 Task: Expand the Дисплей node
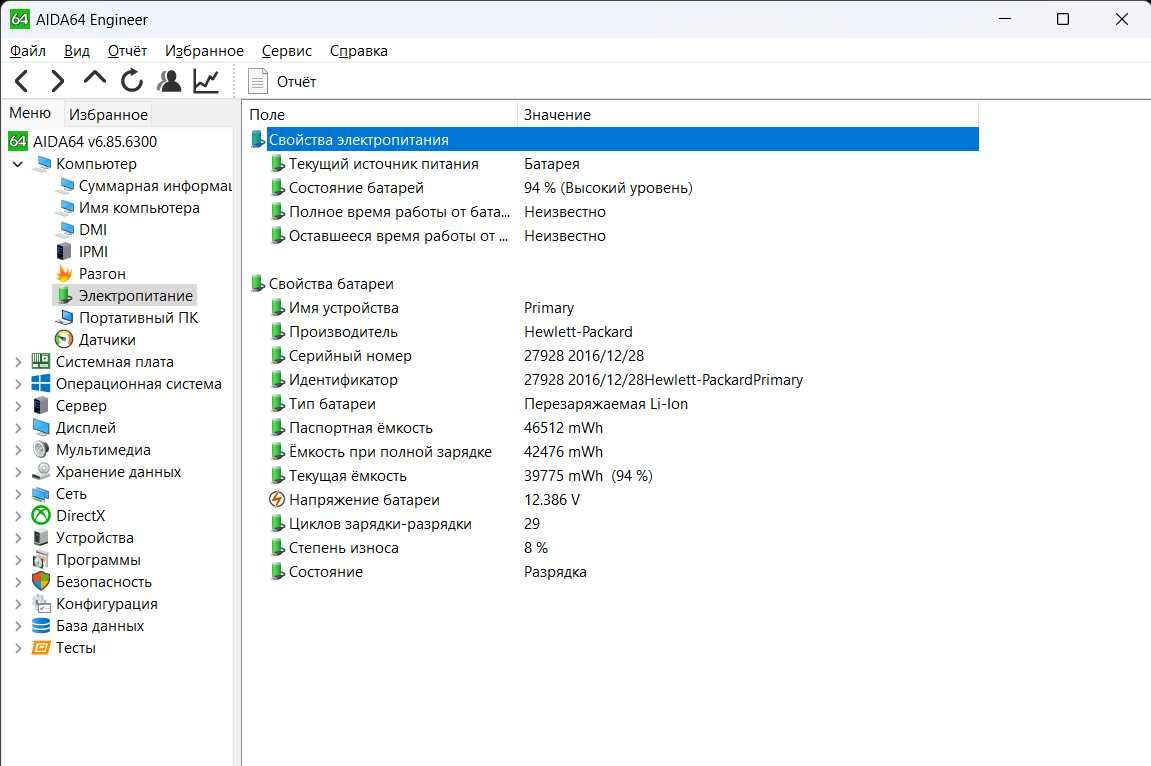18,428
